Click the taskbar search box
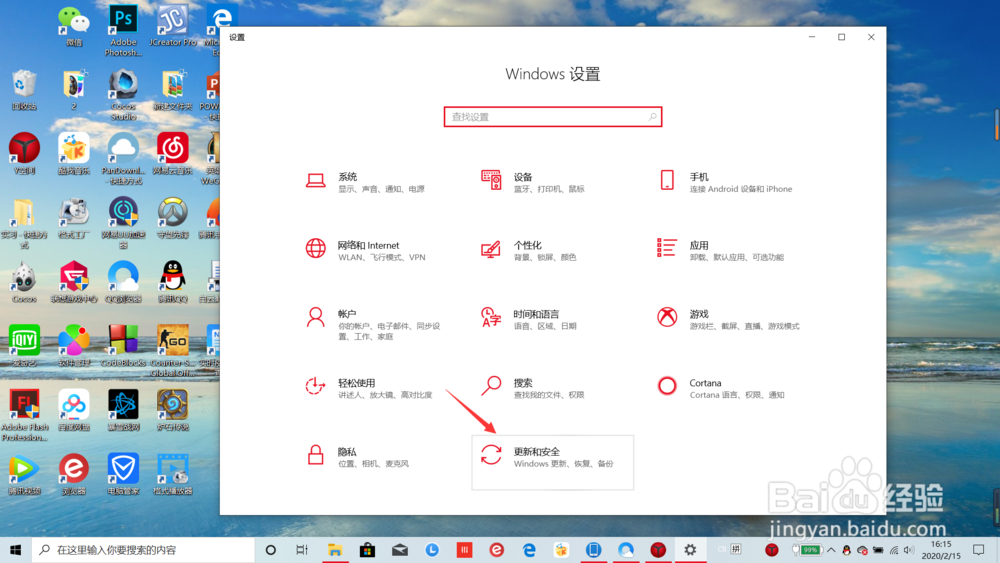The height and width of the screenshot is (563, 1000). [143, 550]
